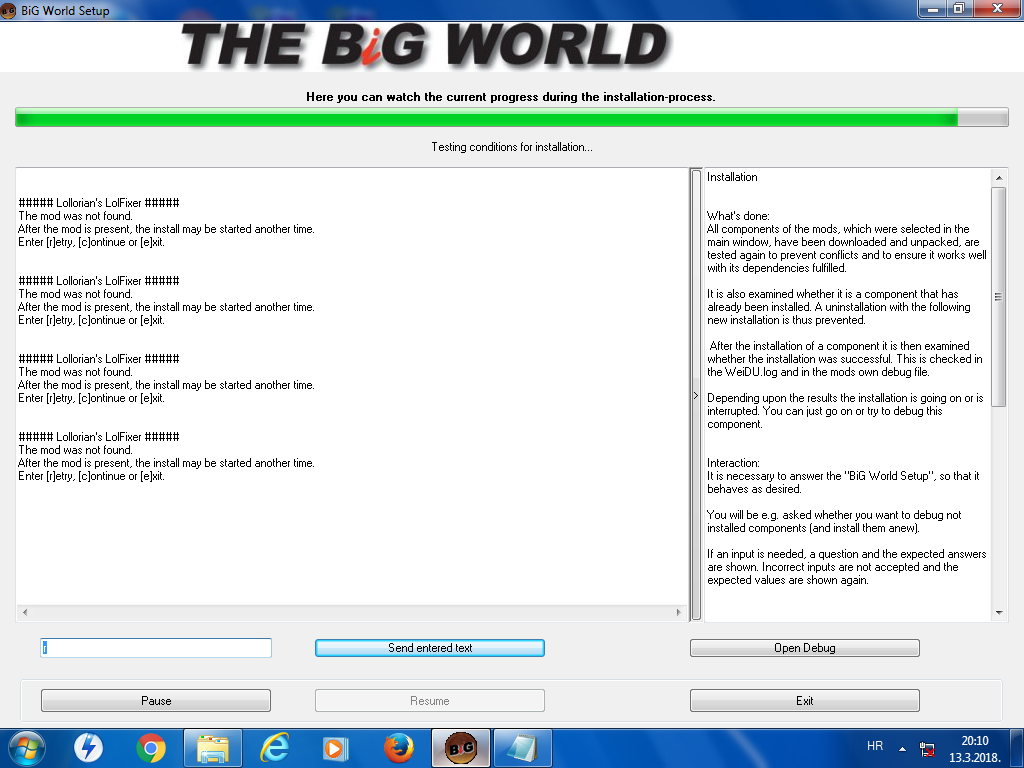
Task: Click the HR language indicator
Action: point(875,746)
